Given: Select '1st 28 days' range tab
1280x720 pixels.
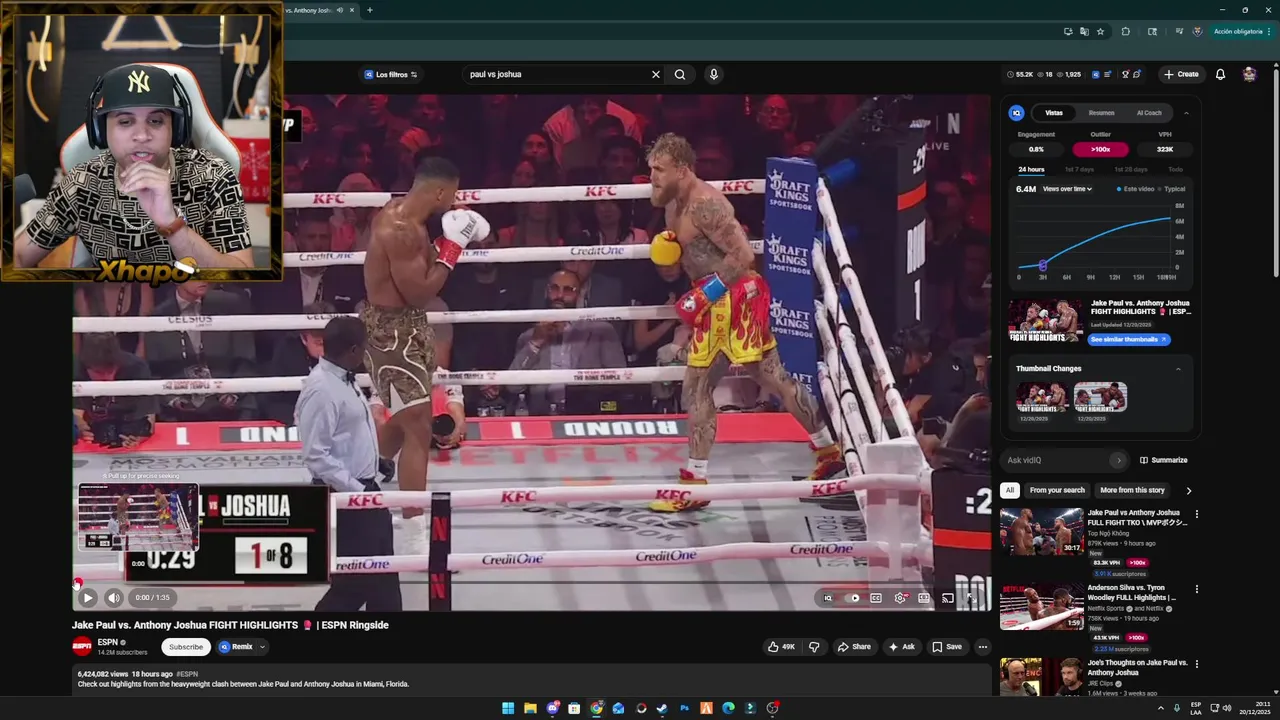Looking at the screenshot, I should [x=1130, y=169].
